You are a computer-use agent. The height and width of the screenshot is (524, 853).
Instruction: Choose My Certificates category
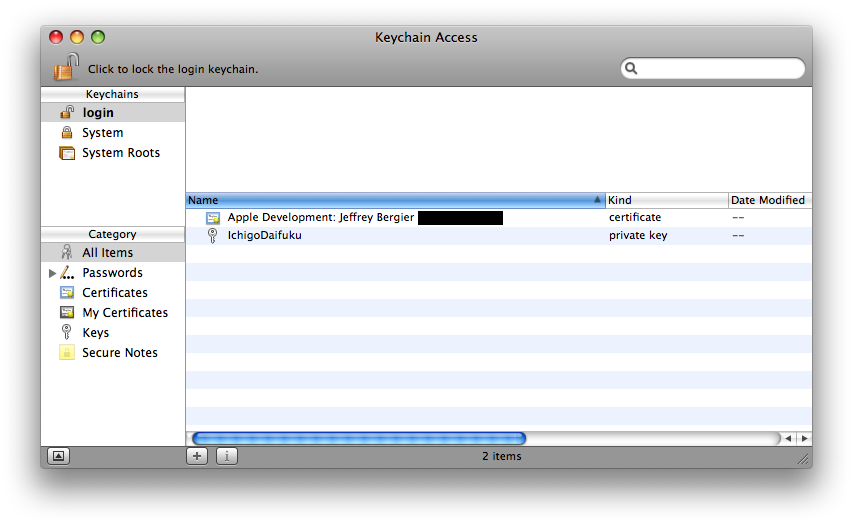click(124, 313)
